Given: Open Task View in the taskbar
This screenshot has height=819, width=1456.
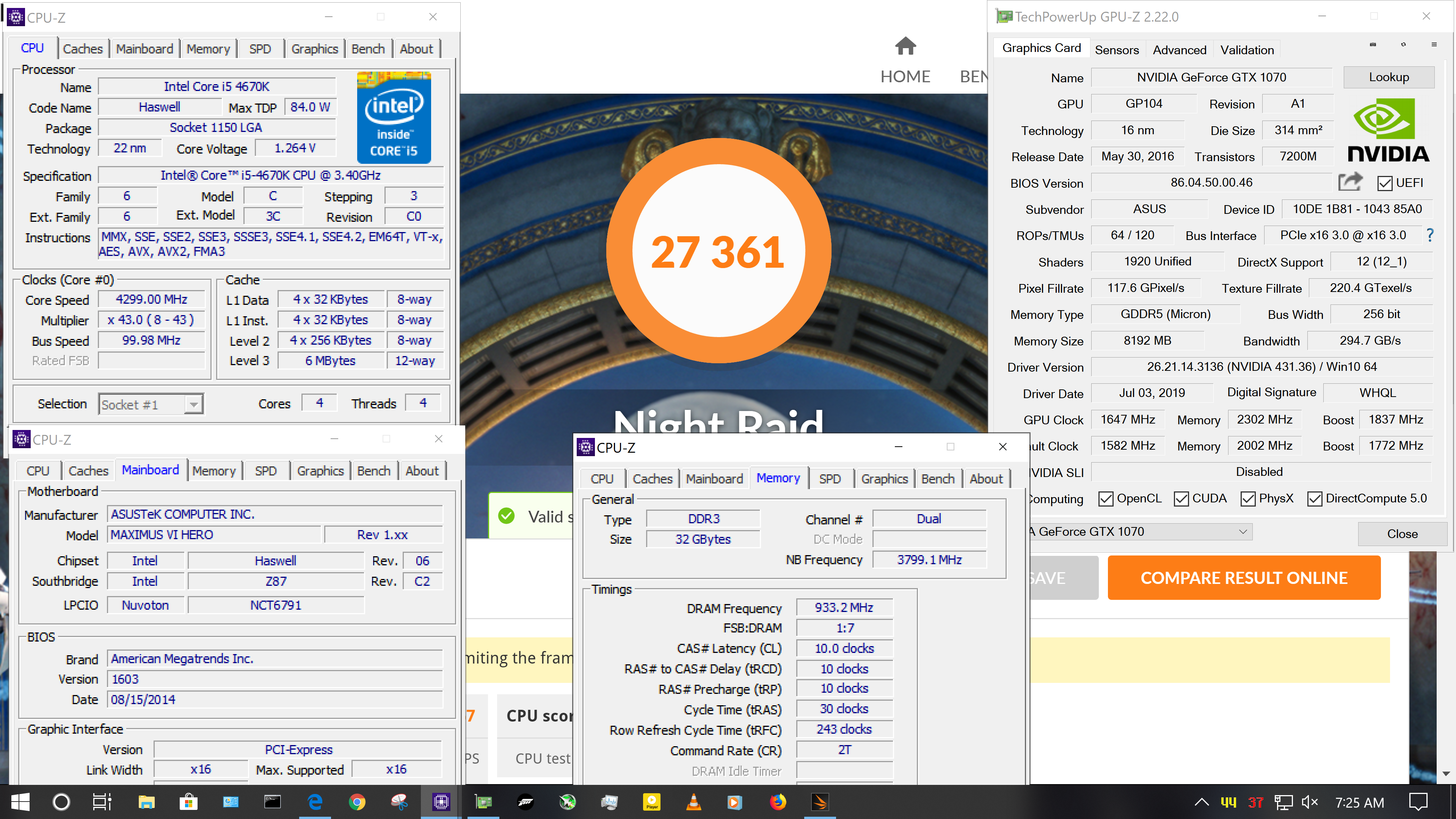Looking at the screenshot, I should 102,802.
